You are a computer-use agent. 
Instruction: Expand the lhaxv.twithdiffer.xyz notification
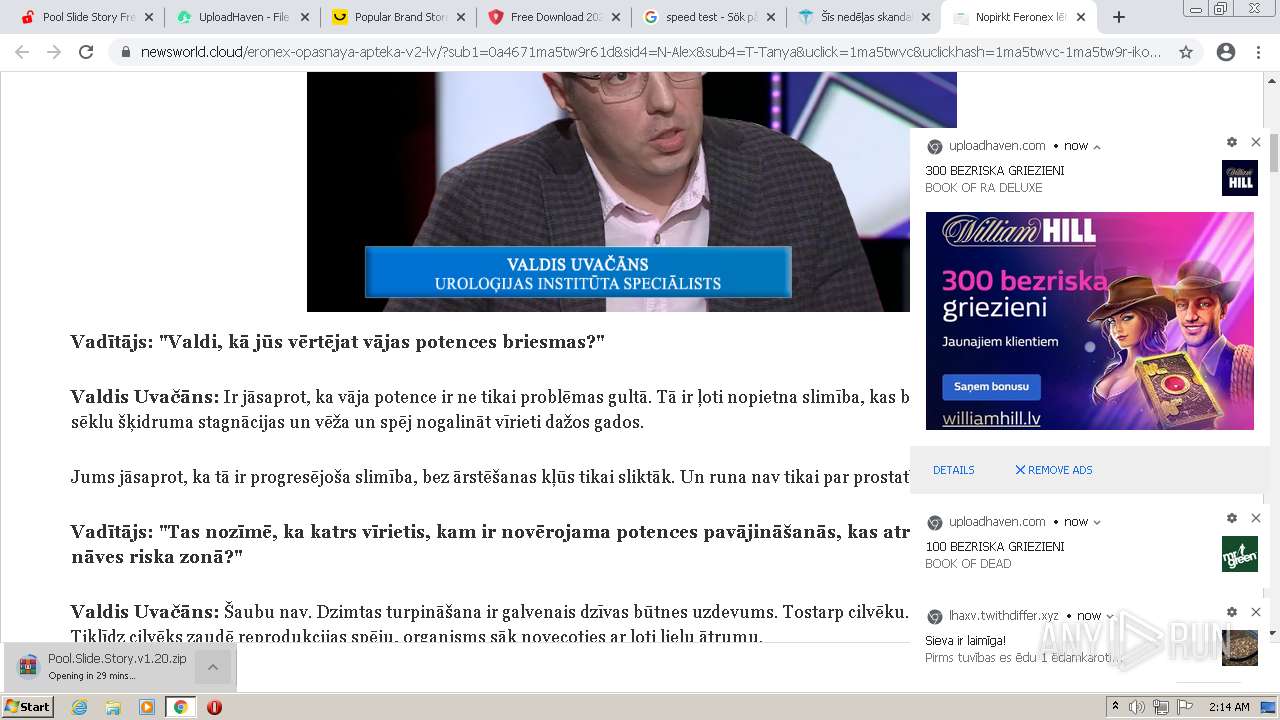pyautogui.click(x=1110, y=616)
